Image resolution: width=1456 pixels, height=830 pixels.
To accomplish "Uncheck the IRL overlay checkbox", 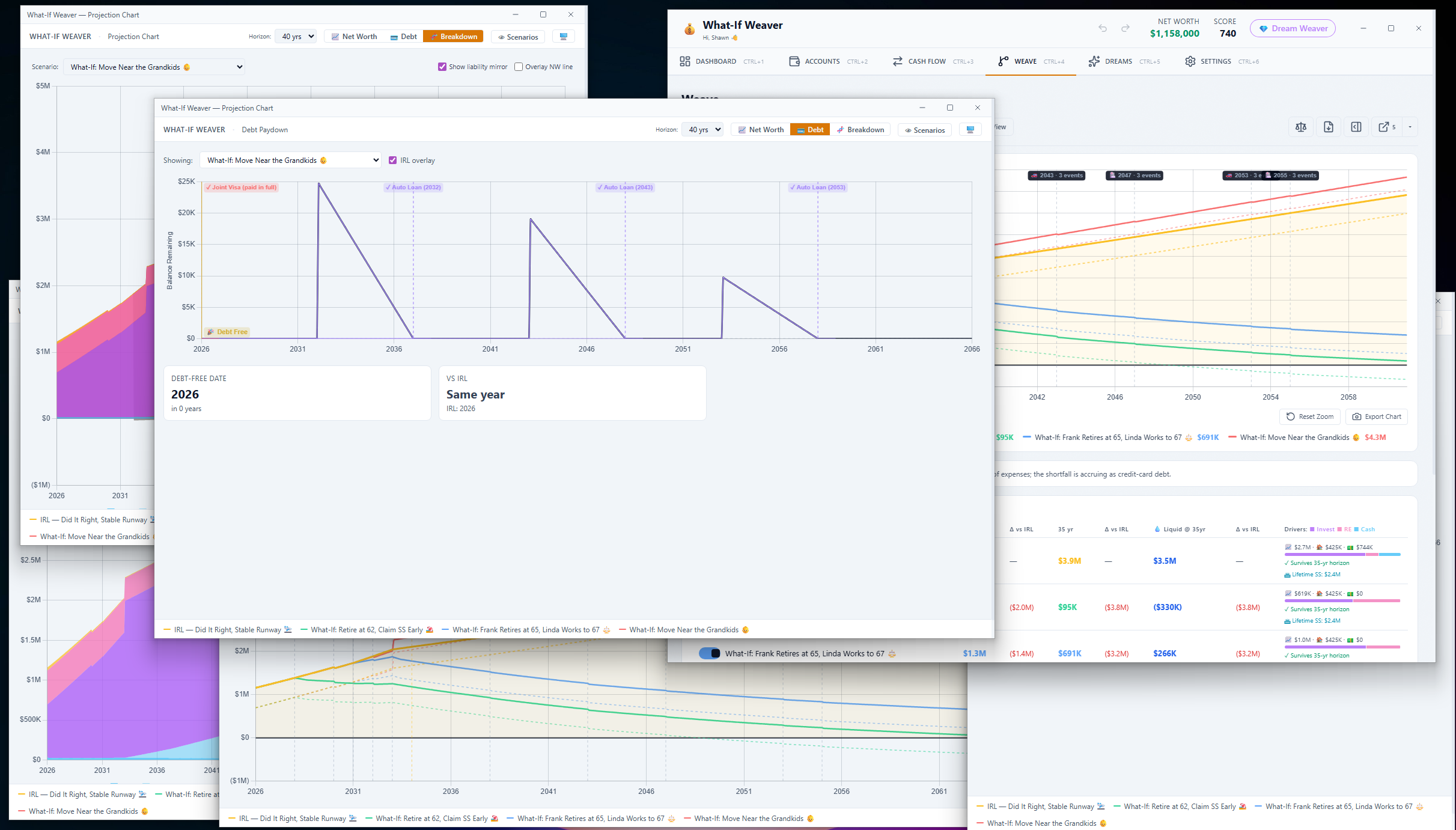I will coord(393,160).
